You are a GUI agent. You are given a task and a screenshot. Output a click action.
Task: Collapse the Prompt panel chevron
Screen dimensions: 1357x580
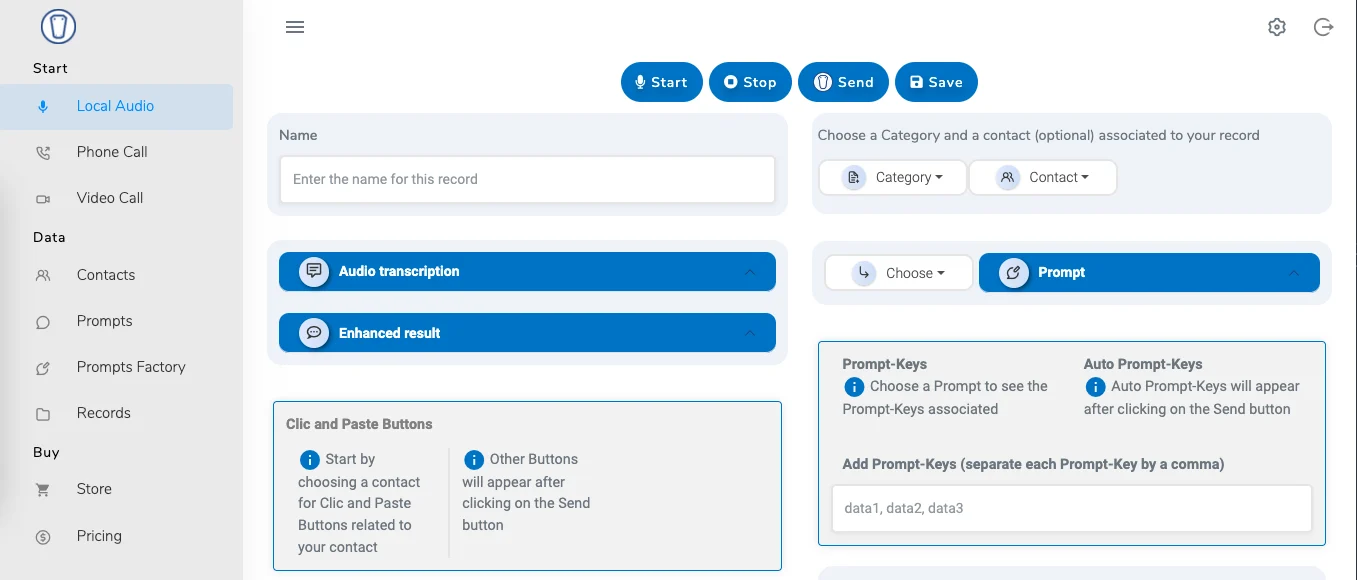1294,273
